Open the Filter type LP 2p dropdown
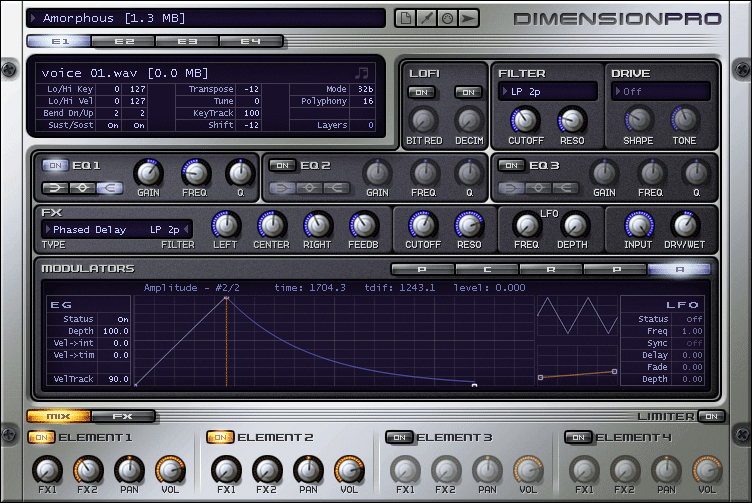 (x=548, y=92)
